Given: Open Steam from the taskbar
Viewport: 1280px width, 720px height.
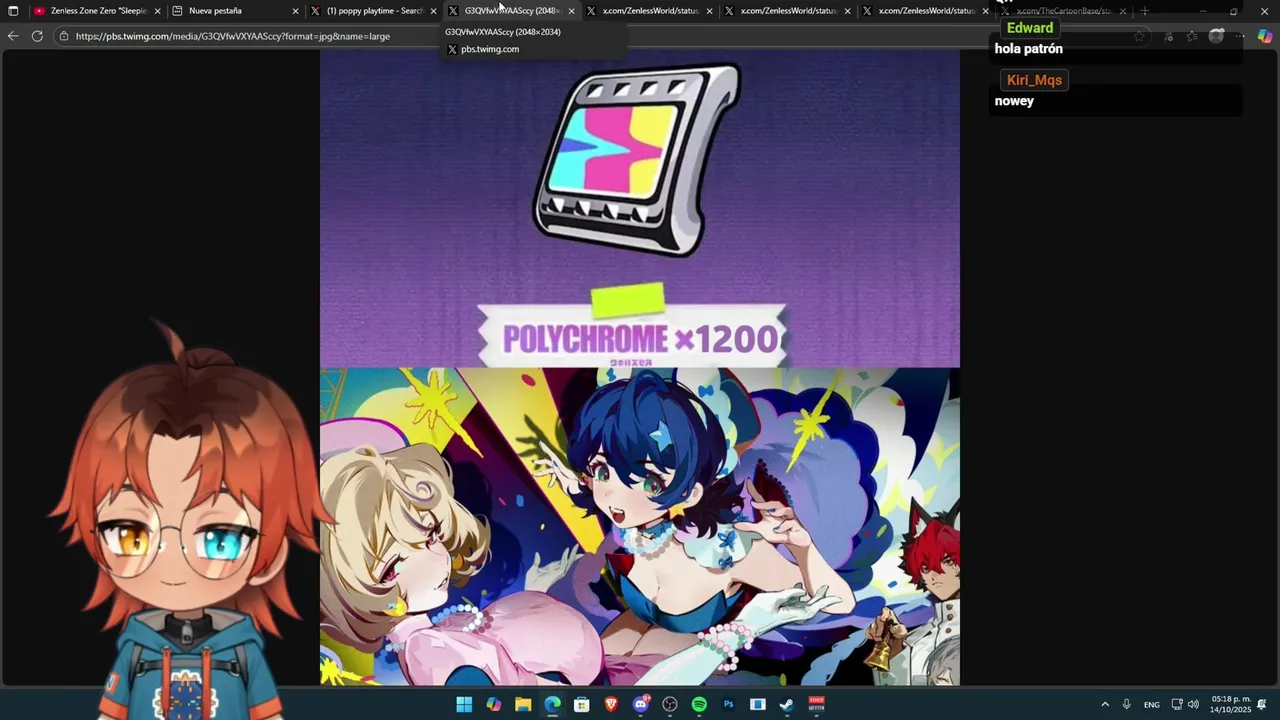Looking at the screenshot, I should (787, 705).
